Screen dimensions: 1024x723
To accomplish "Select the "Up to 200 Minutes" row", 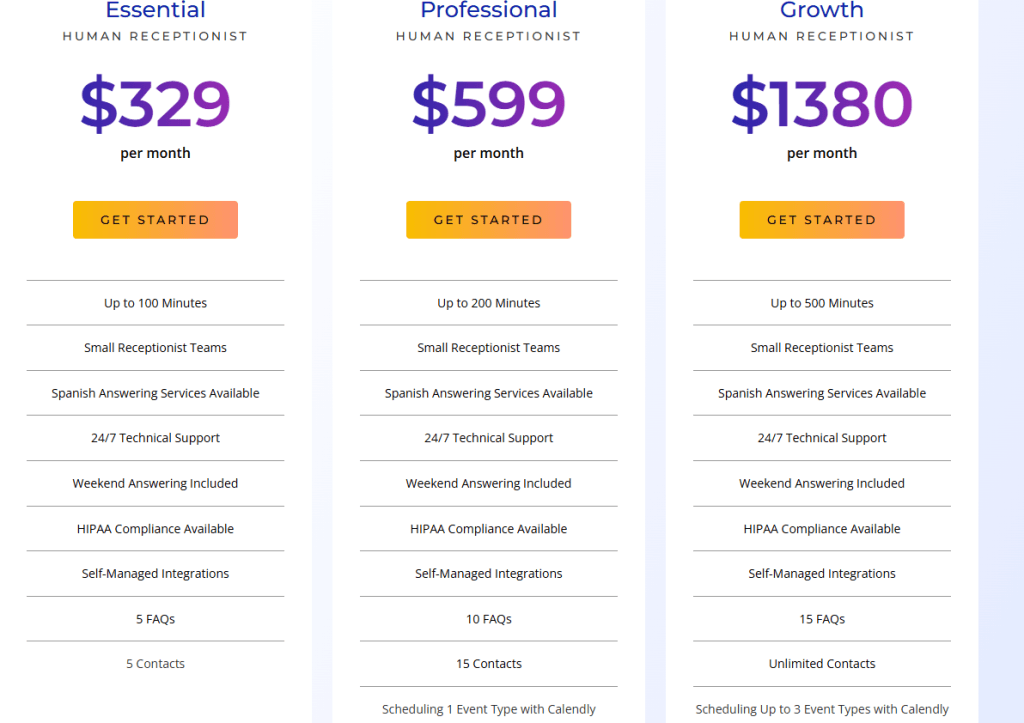I will point(488,303).
